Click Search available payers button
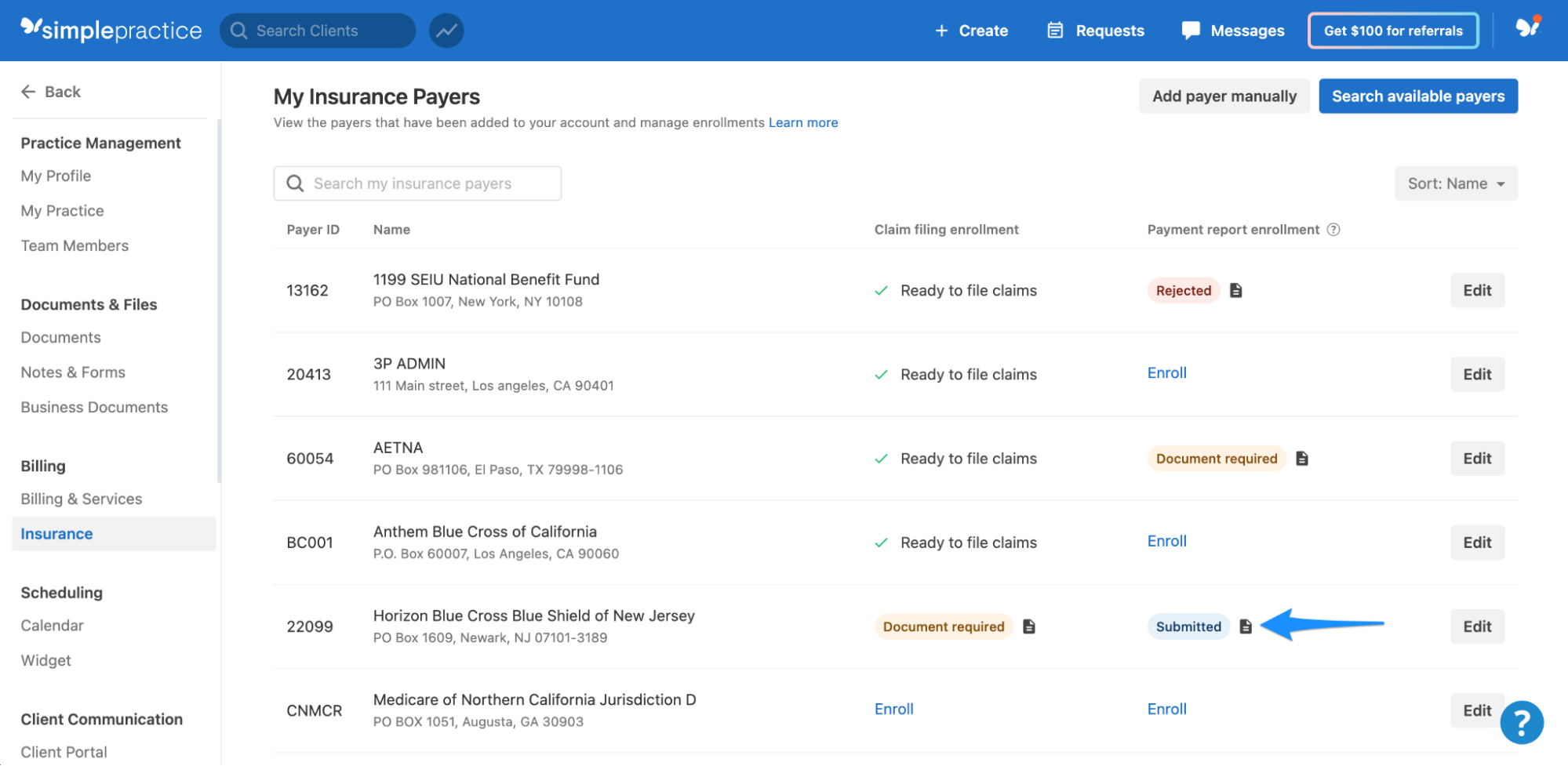Image resolution: width=1568 pixels, height=766 pixels. (1417, 96)
